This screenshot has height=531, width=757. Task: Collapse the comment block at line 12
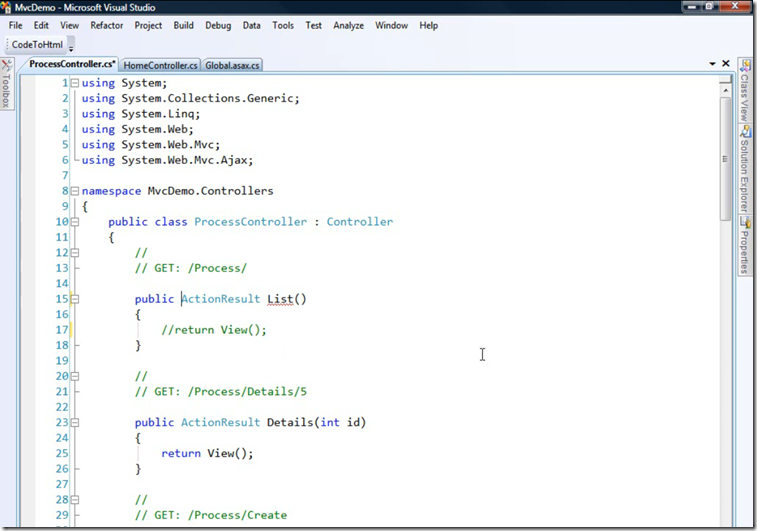tap(75, 253)
